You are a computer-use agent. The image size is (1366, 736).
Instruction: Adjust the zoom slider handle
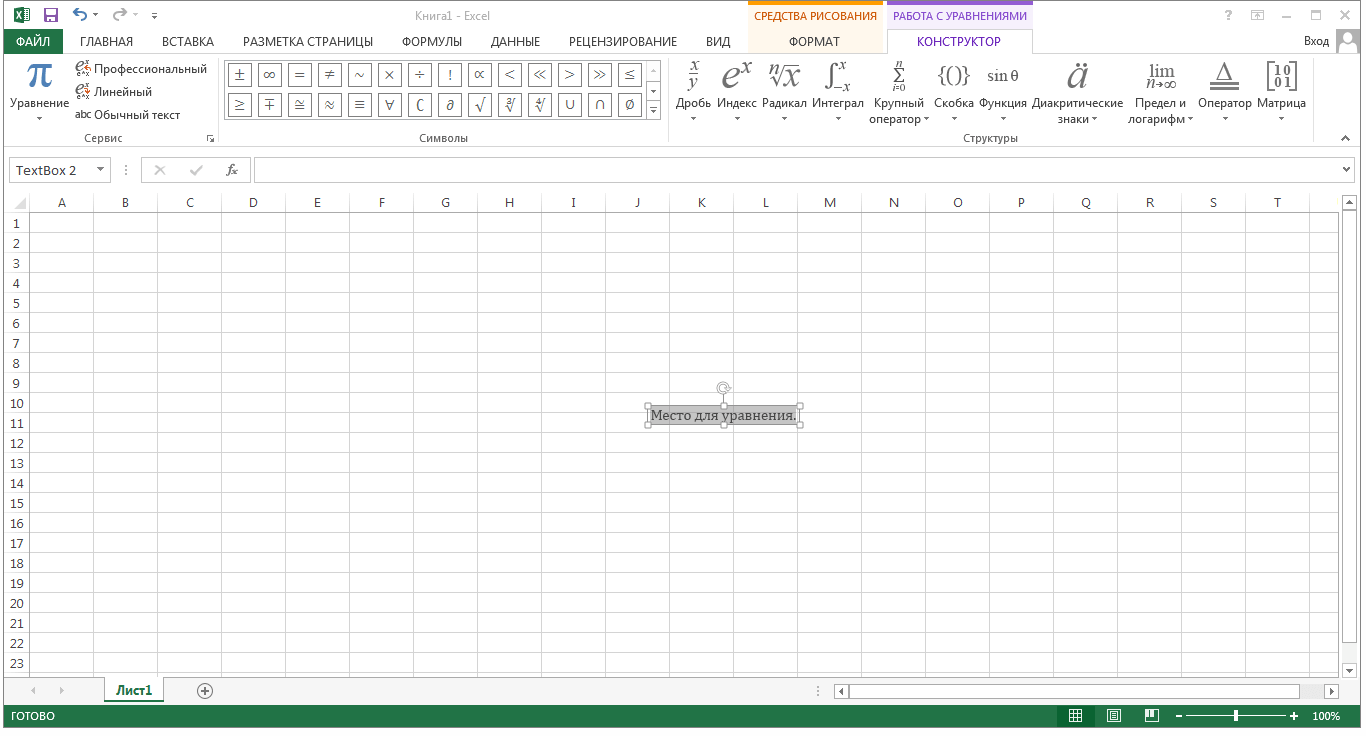pyautogui.click(x=1236, y=716)
